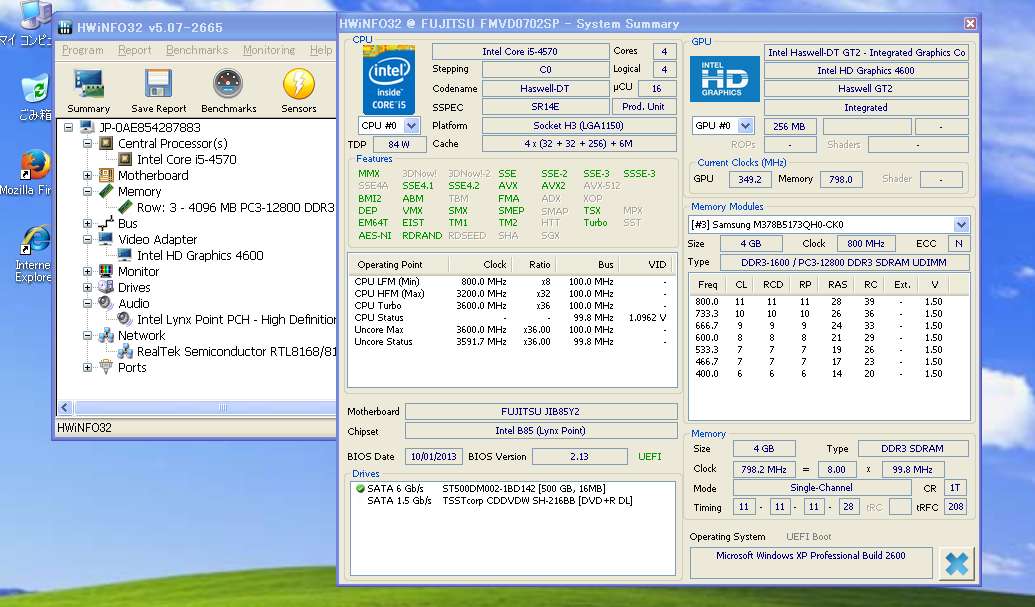
Task: Open the Program menu
Action: point(82,50)
